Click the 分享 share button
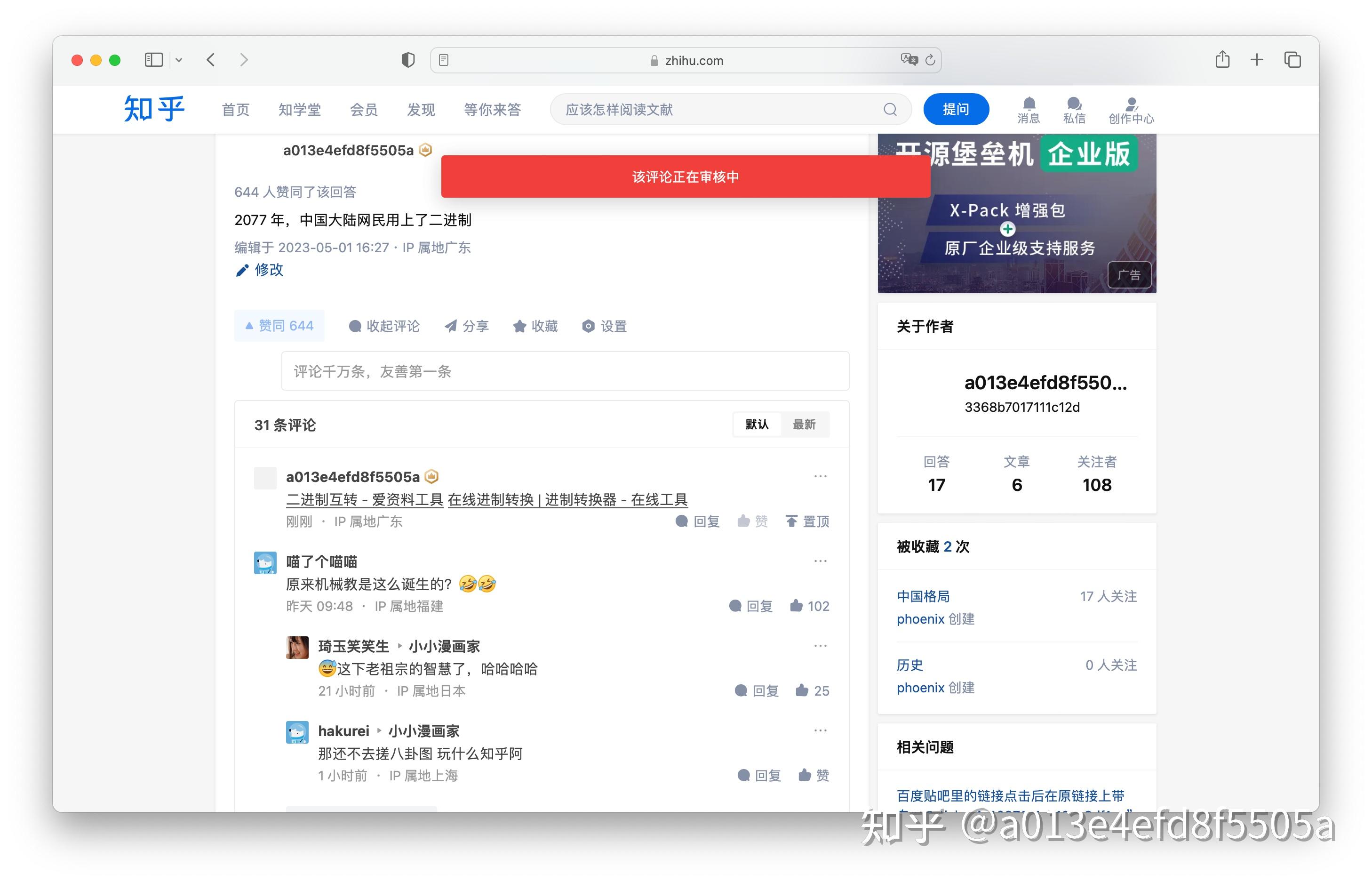Screen dimensions: 1372x882 pyautogui.click(x=467, y=326)
